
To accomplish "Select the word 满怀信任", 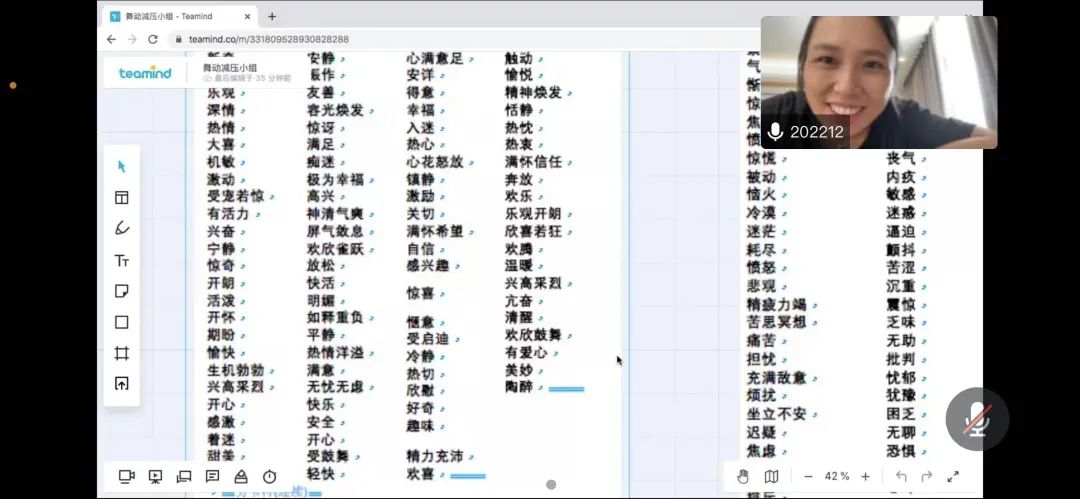I will tap(533, 162).
